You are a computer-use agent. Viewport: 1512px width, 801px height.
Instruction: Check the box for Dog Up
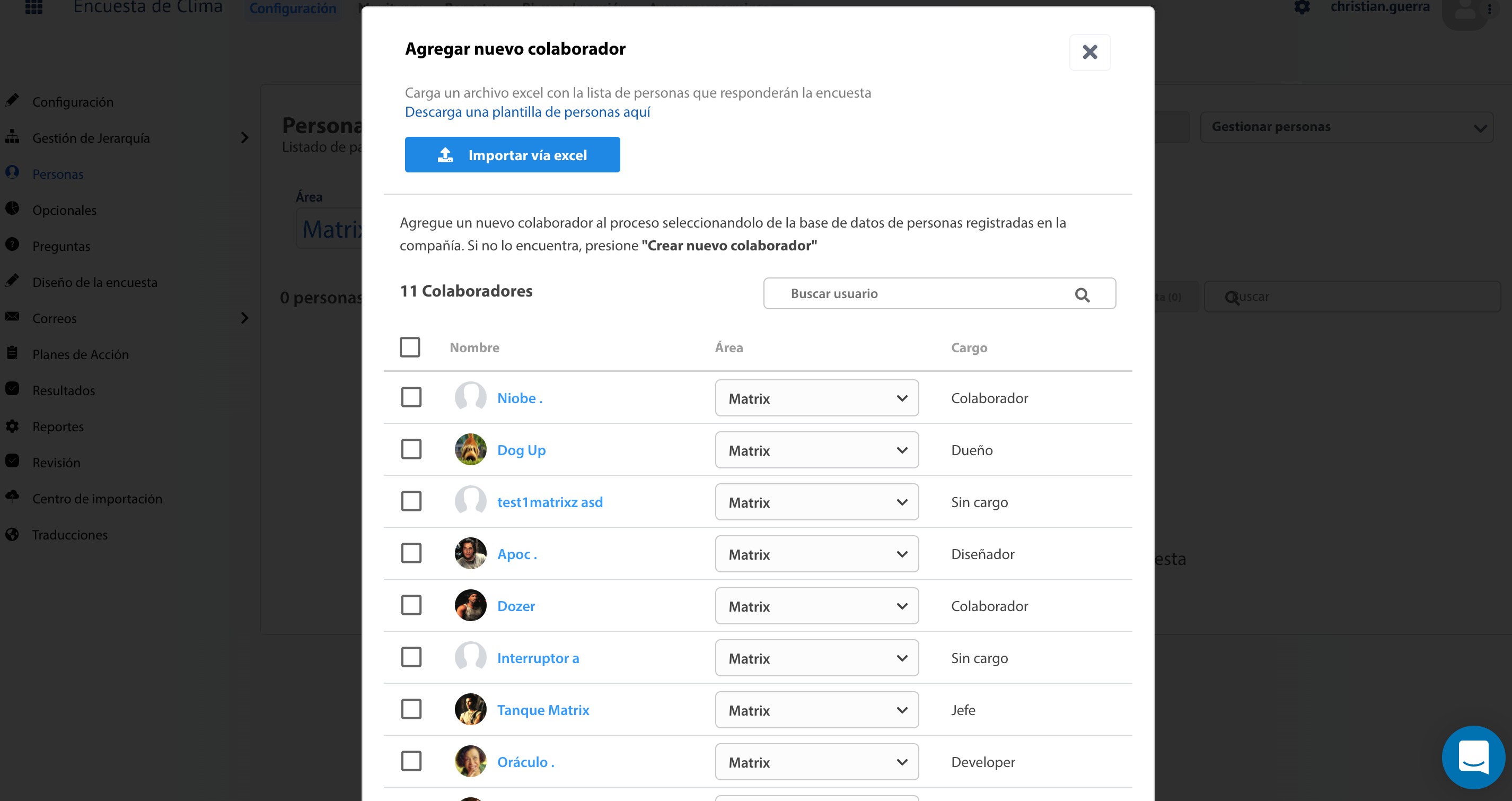click(411, 449)
